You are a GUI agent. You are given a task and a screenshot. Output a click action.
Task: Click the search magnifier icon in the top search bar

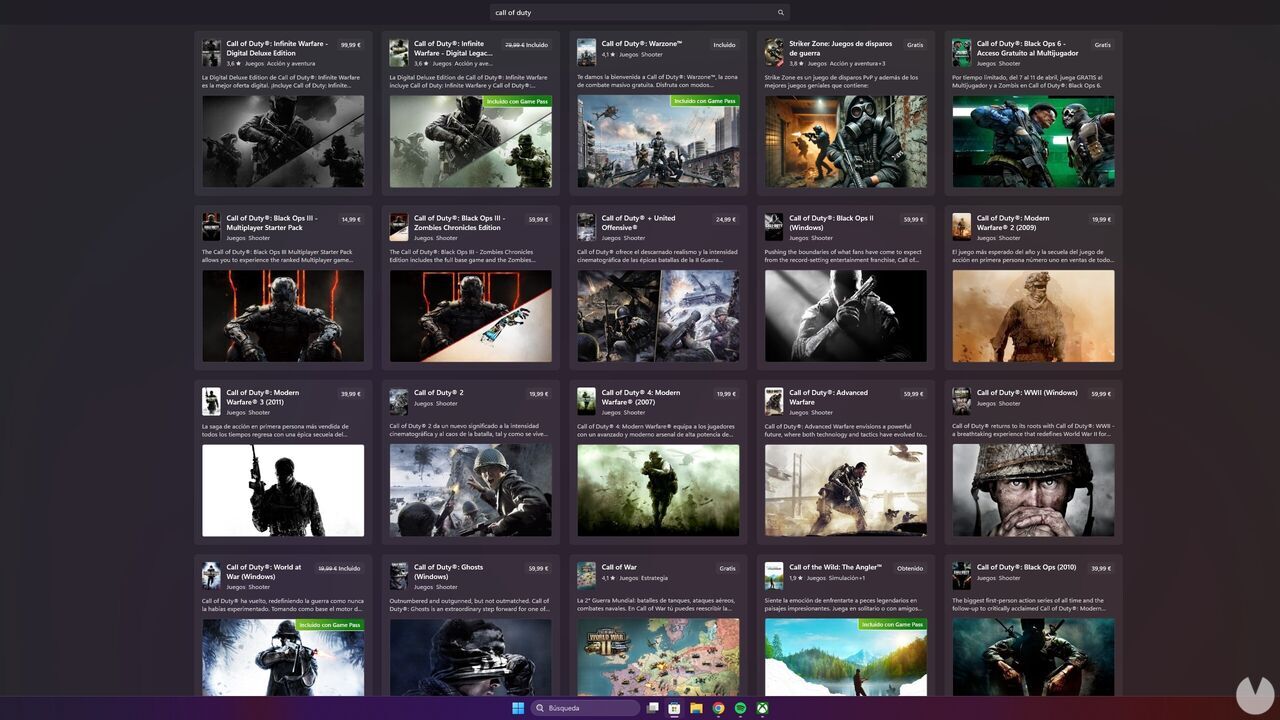[x=781, y=12]
